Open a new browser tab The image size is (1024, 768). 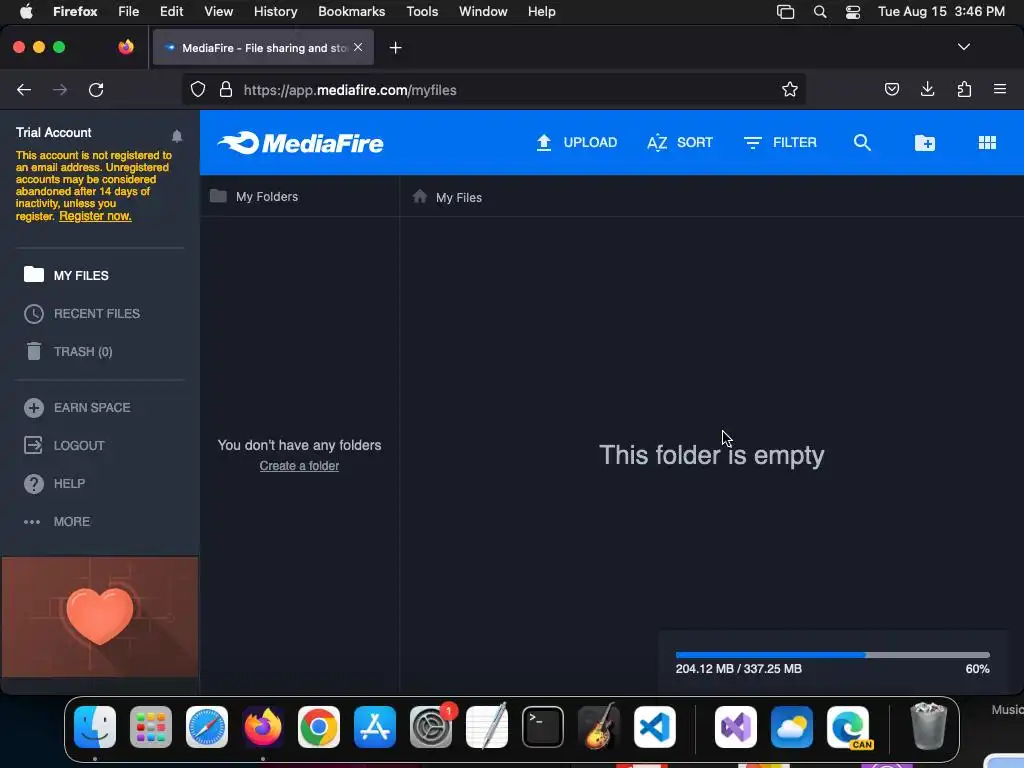point(395,48)
